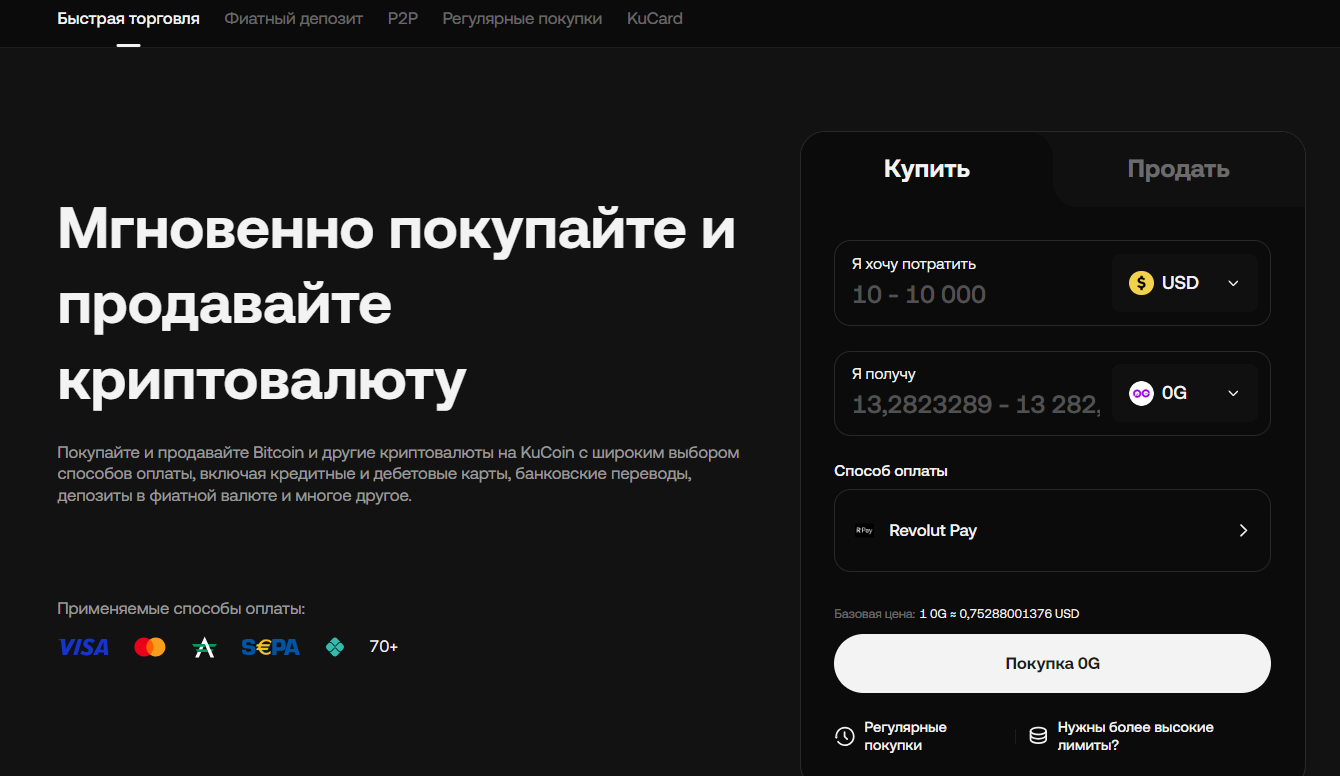Open the 0G cryptocurrency selector
The height and width of the screenshot is (776, 1340).
coord(1185,393)
